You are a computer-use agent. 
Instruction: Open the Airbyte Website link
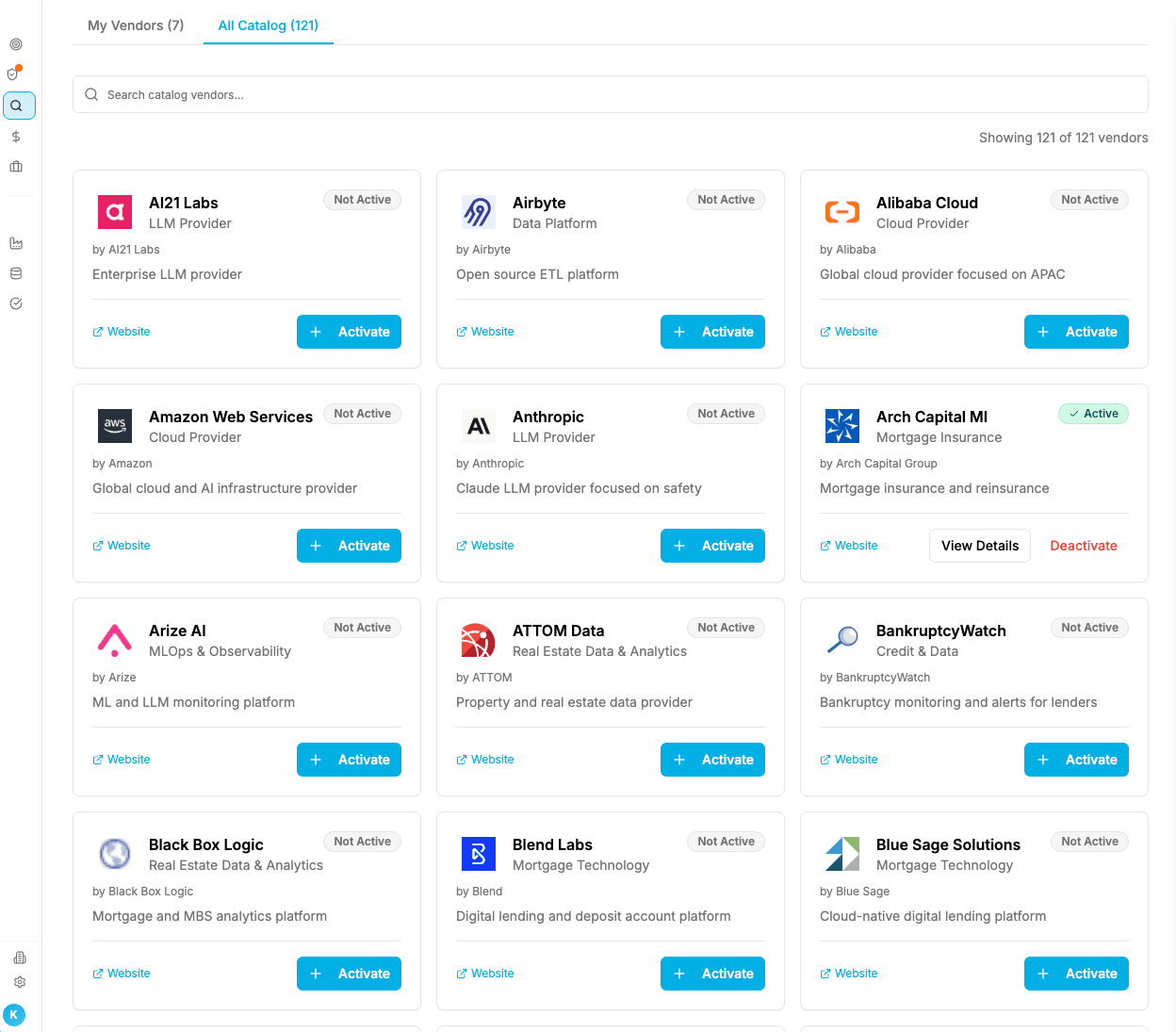coord(485,332)
